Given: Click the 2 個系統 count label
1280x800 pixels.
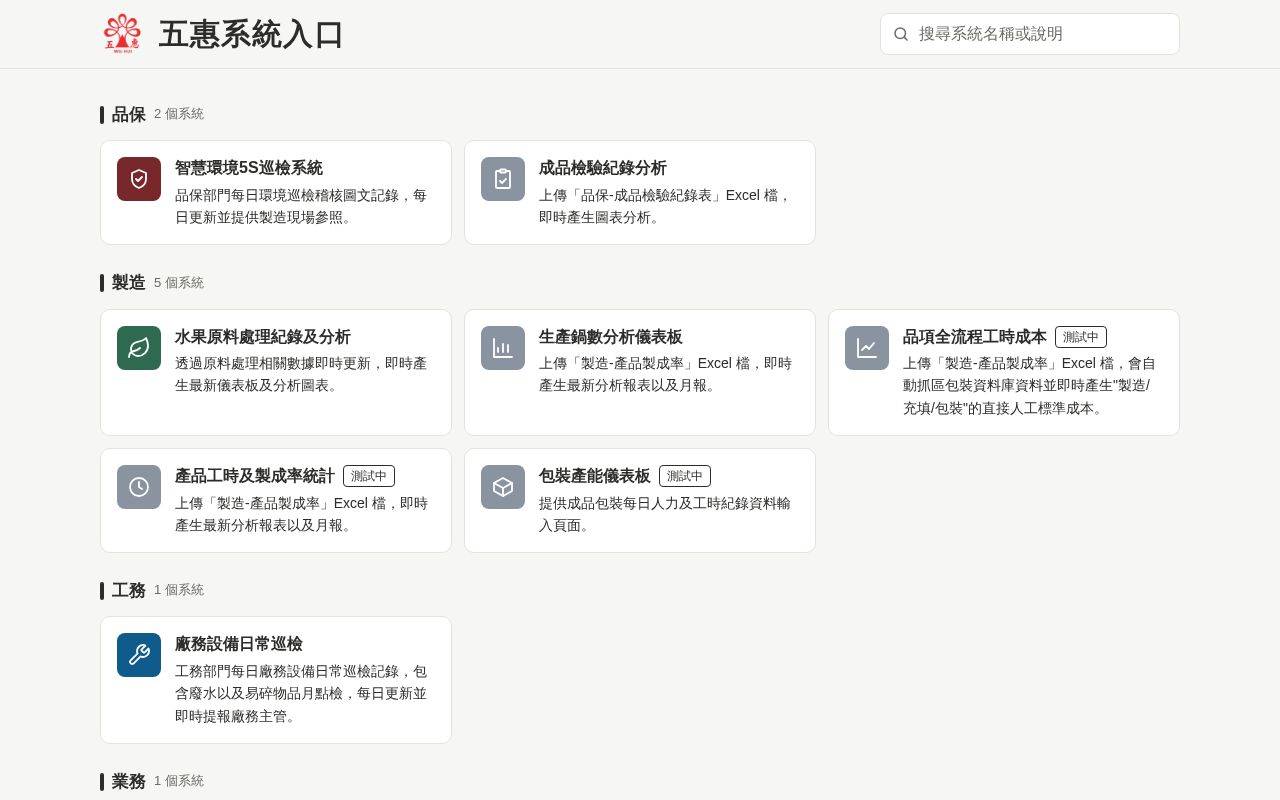Looking at the screenshot, I should 179,114.
